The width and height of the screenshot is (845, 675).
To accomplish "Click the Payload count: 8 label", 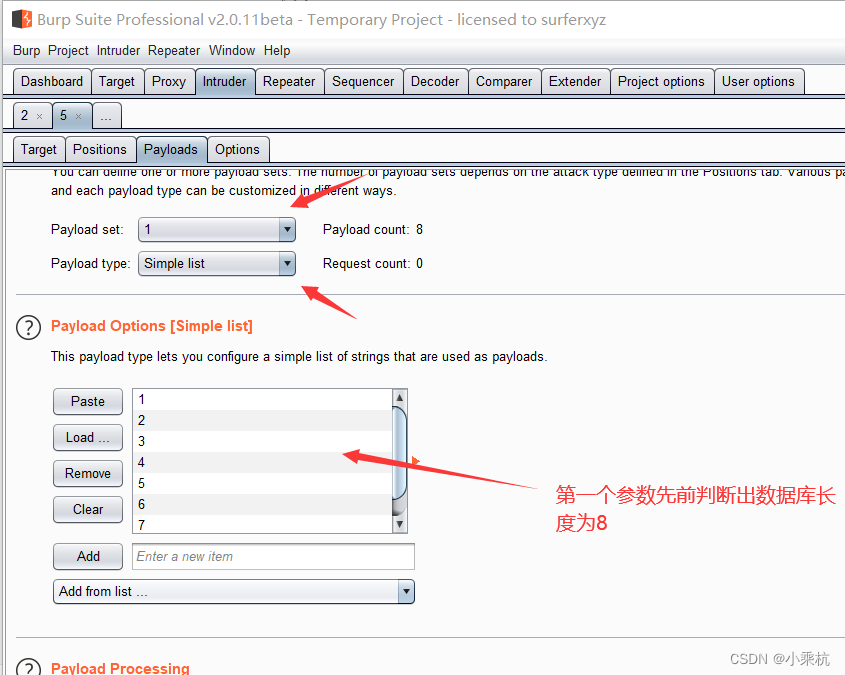I will pos(373,229).
